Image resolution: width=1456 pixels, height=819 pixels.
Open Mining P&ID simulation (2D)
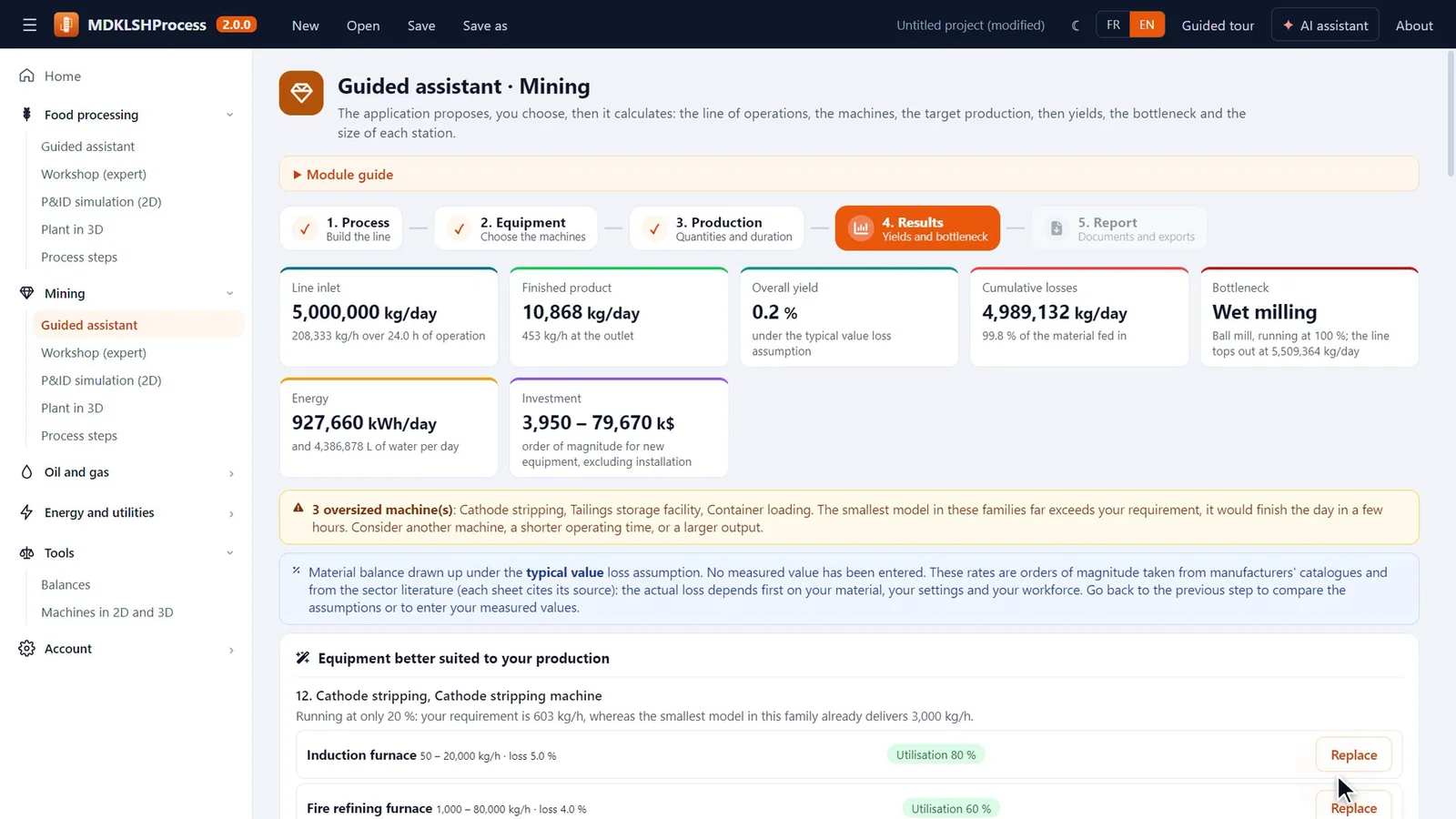tap(101, 380)
